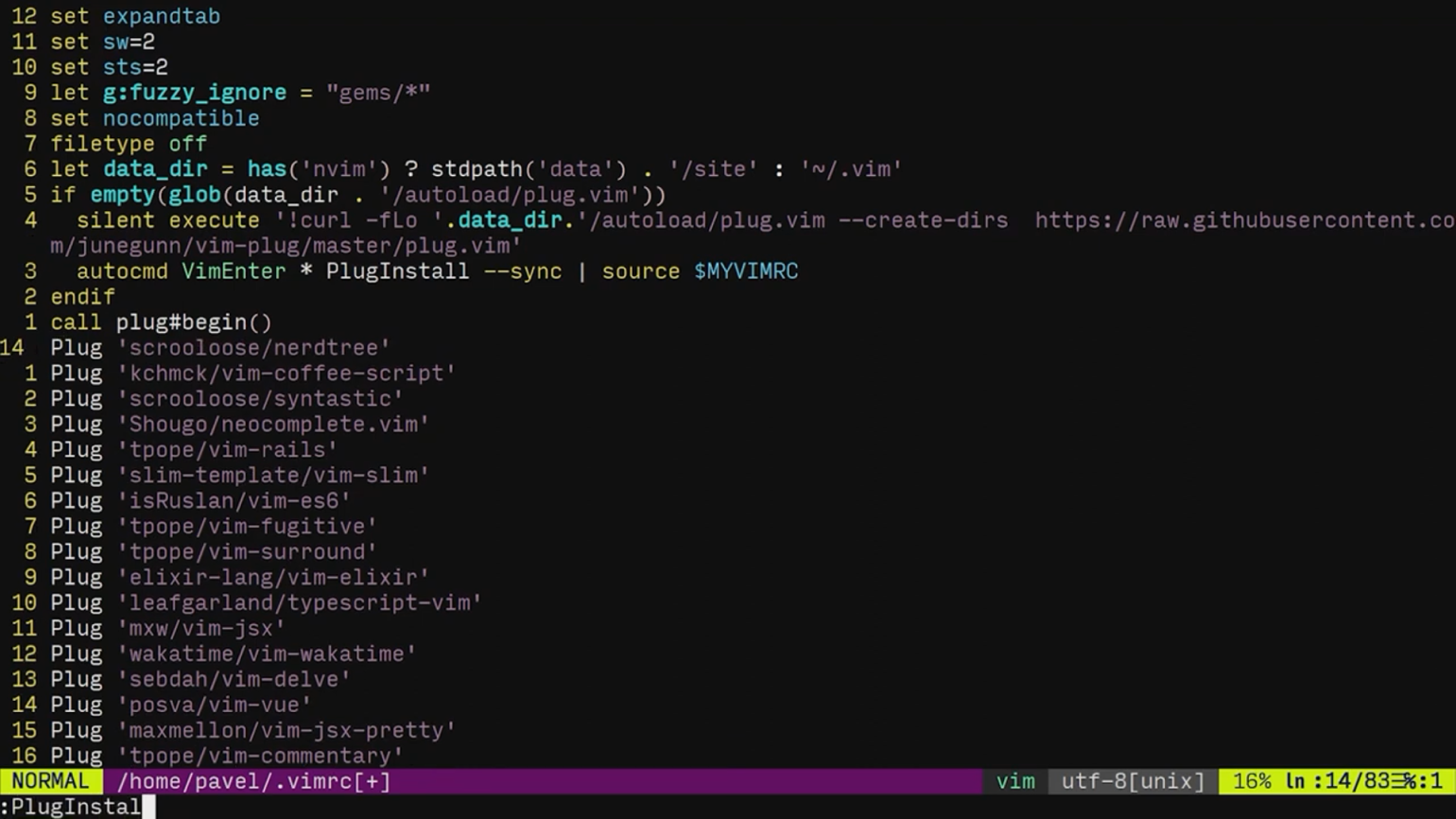Image resolution: width=1456 pixels, height=819 pixels.
Task: Click the 16% scroll position indicator
Action: click(x=1252, y=781)
